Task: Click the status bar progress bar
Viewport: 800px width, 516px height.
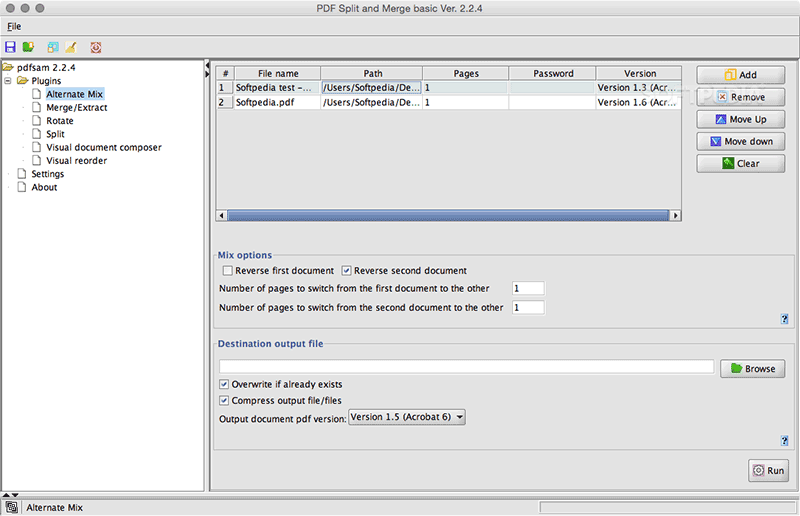Action: click(x=667, y=507)
